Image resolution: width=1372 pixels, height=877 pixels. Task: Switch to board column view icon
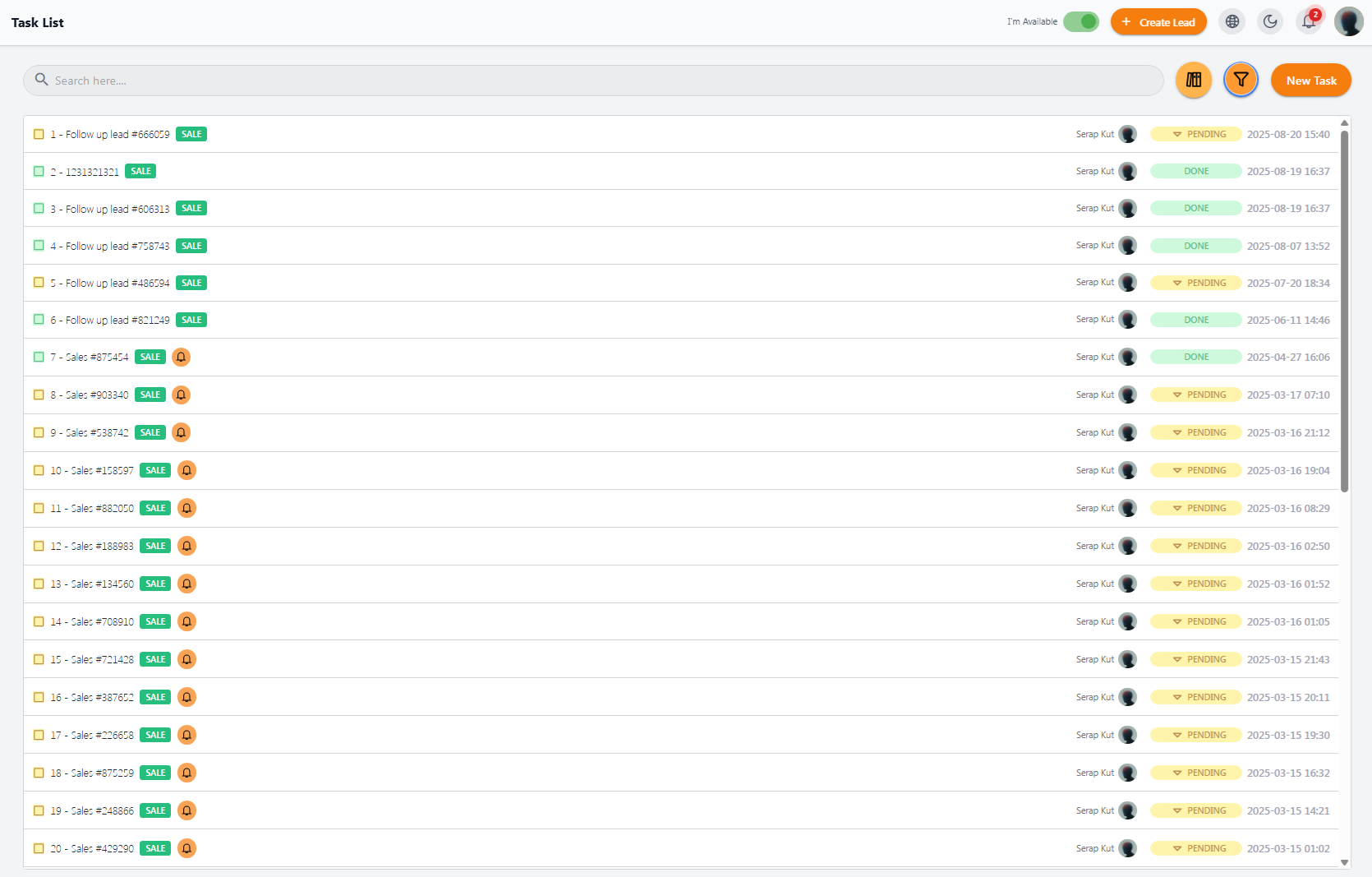[1194, 80]
